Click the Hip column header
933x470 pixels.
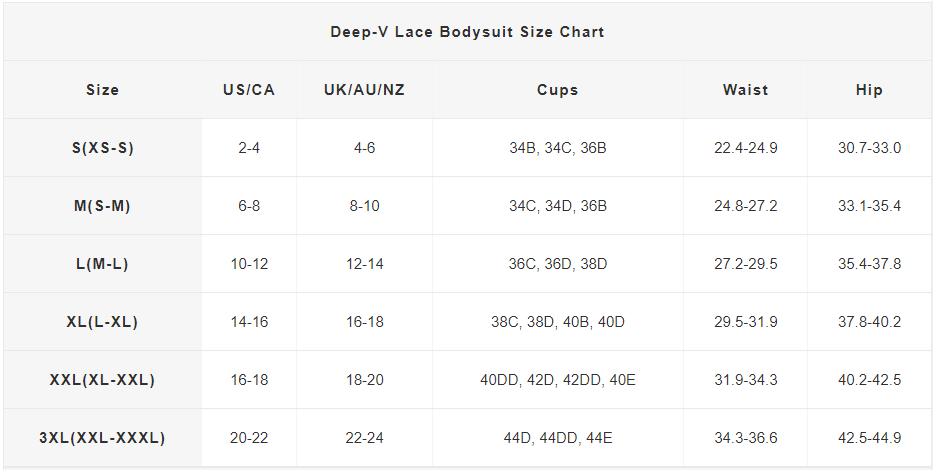click(x=869, y=90)
